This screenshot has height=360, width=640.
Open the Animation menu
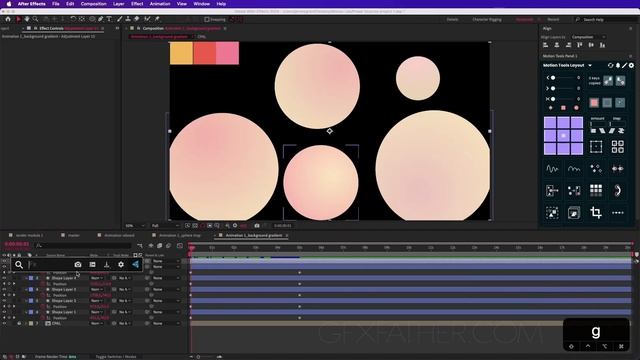[x=160, y=4]
